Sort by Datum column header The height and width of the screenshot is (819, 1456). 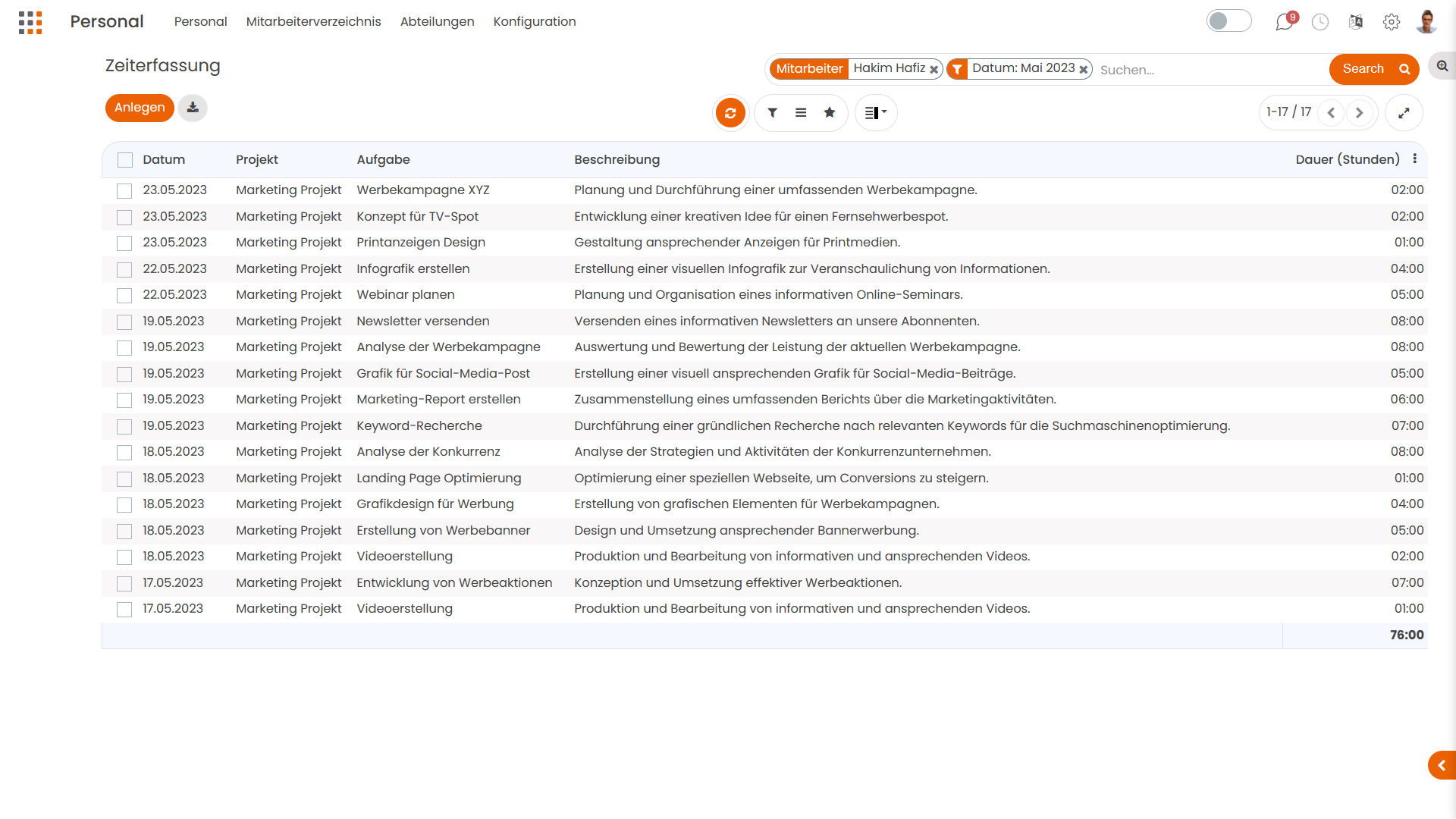coord(164,160)
